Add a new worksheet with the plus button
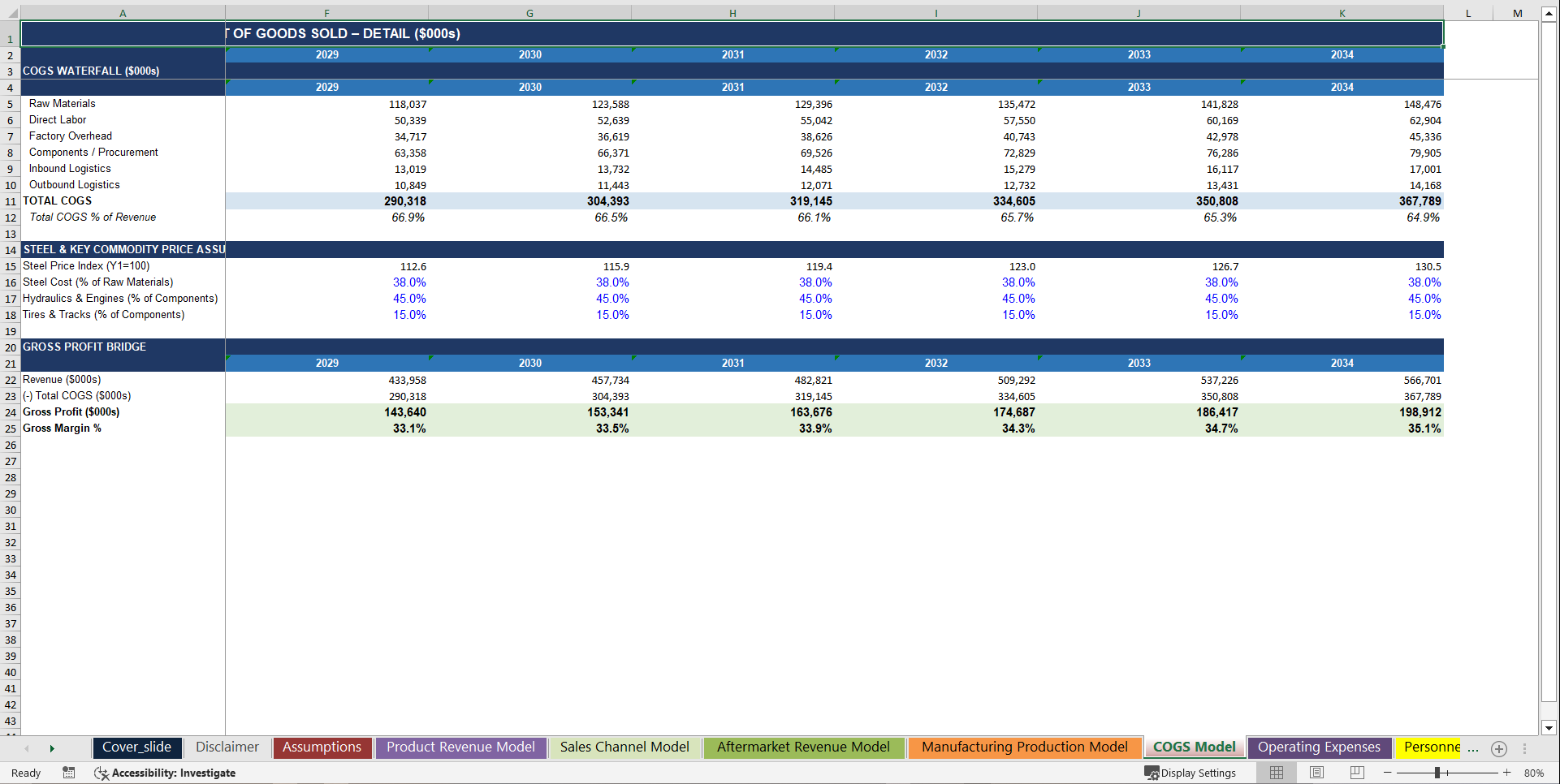 point(1499,749)
